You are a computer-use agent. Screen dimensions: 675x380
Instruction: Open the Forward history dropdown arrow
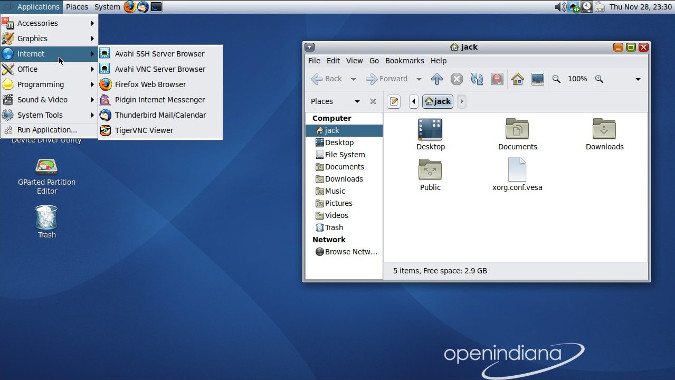418,79
